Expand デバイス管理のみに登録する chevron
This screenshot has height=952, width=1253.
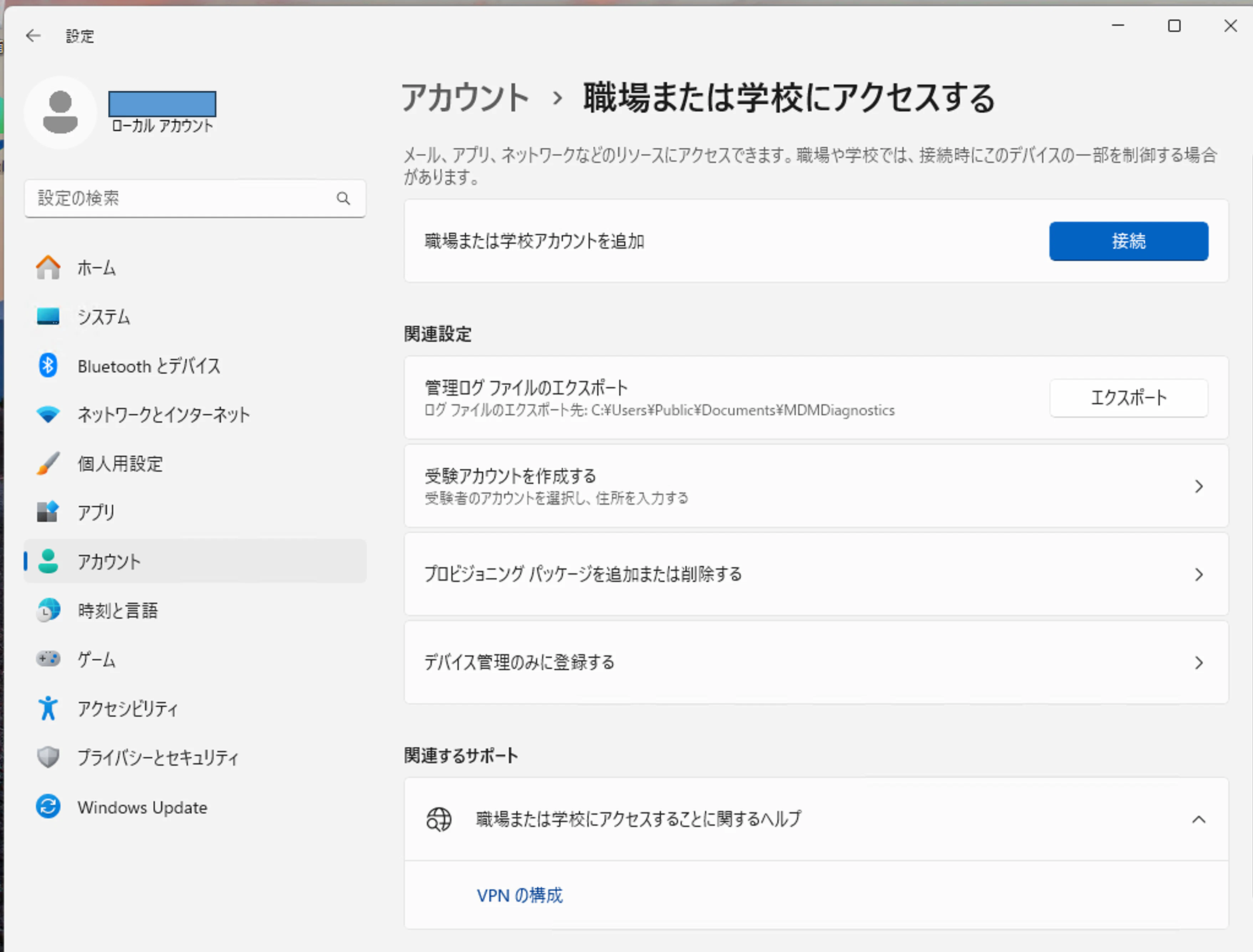(x=1198, y=662)
